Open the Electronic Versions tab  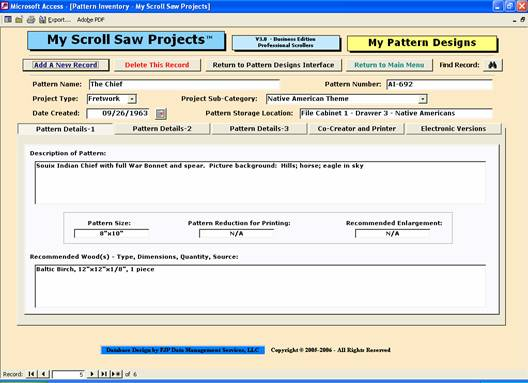[x=453, y=129]
